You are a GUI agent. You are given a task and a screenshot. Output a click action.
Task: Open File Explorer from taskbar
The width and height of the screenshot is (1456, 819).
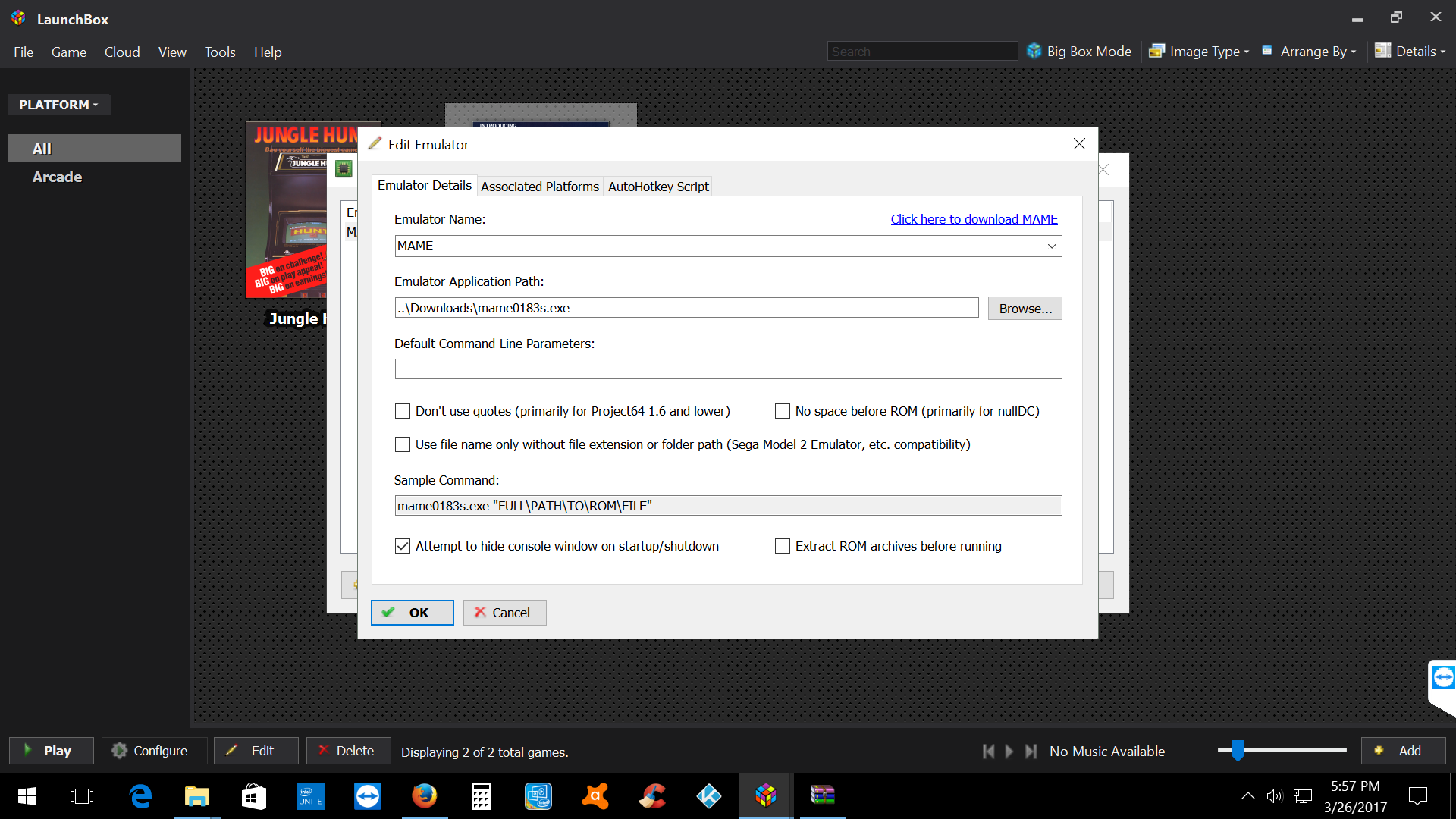tap(197, 796)
